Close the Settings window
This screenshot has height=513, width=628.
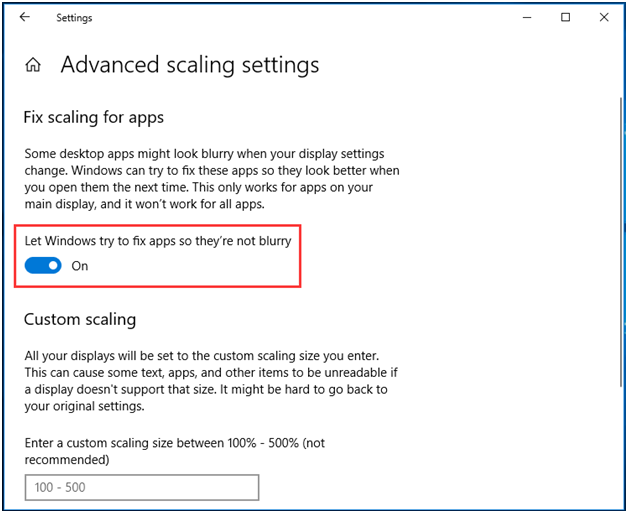point(604,17)
